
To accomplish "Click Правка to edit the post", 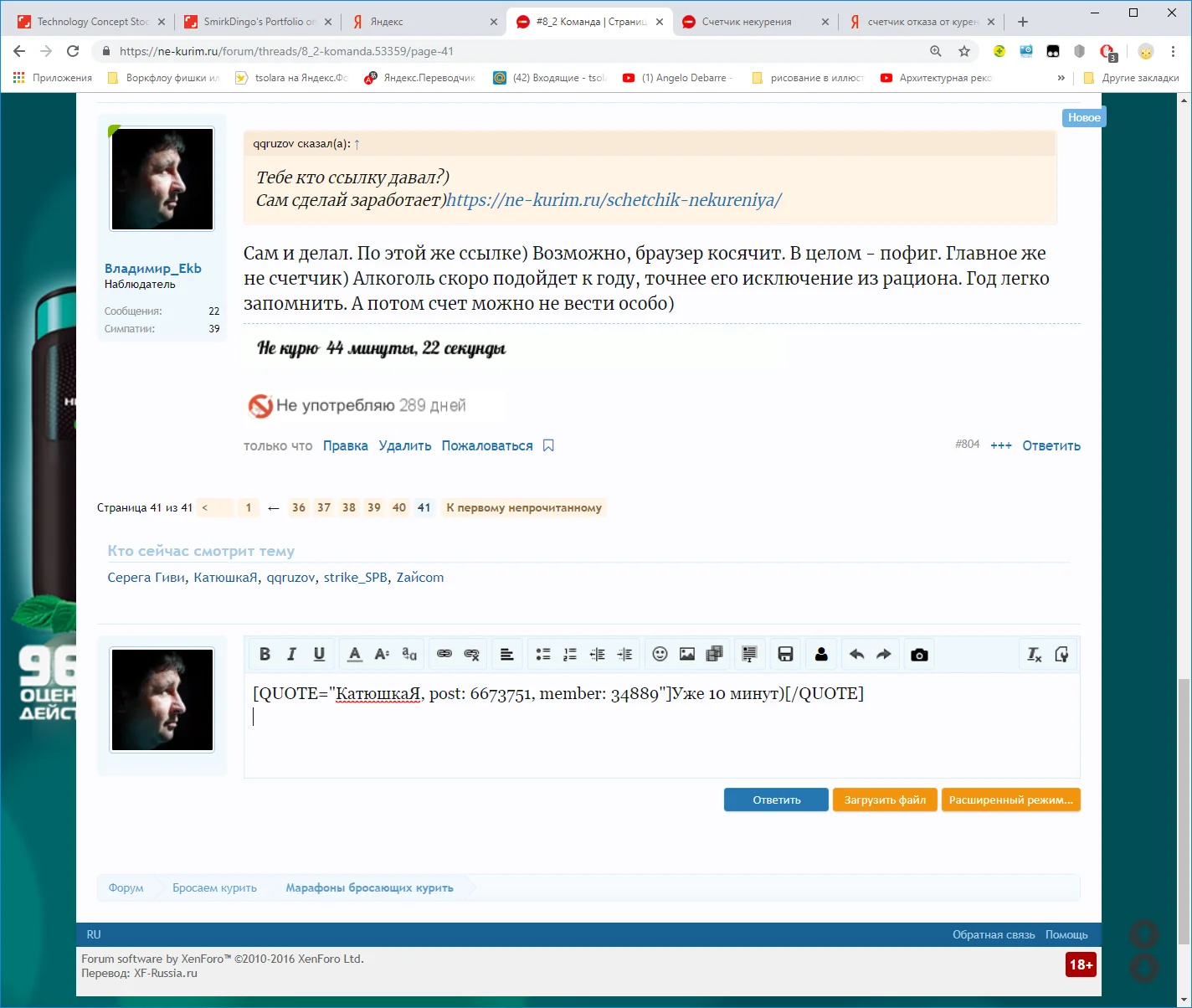I will point(346,445).
